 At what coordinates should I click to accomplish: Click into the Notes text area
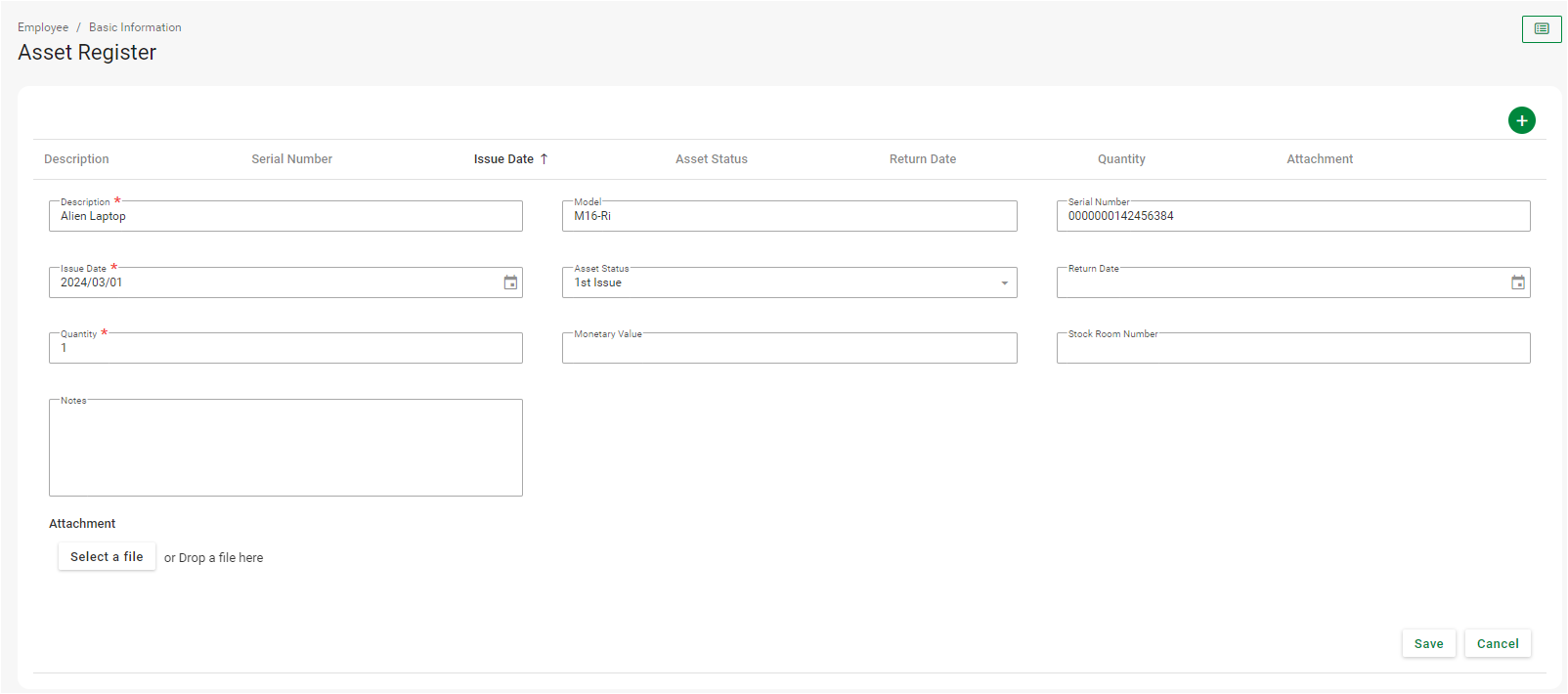285,449
